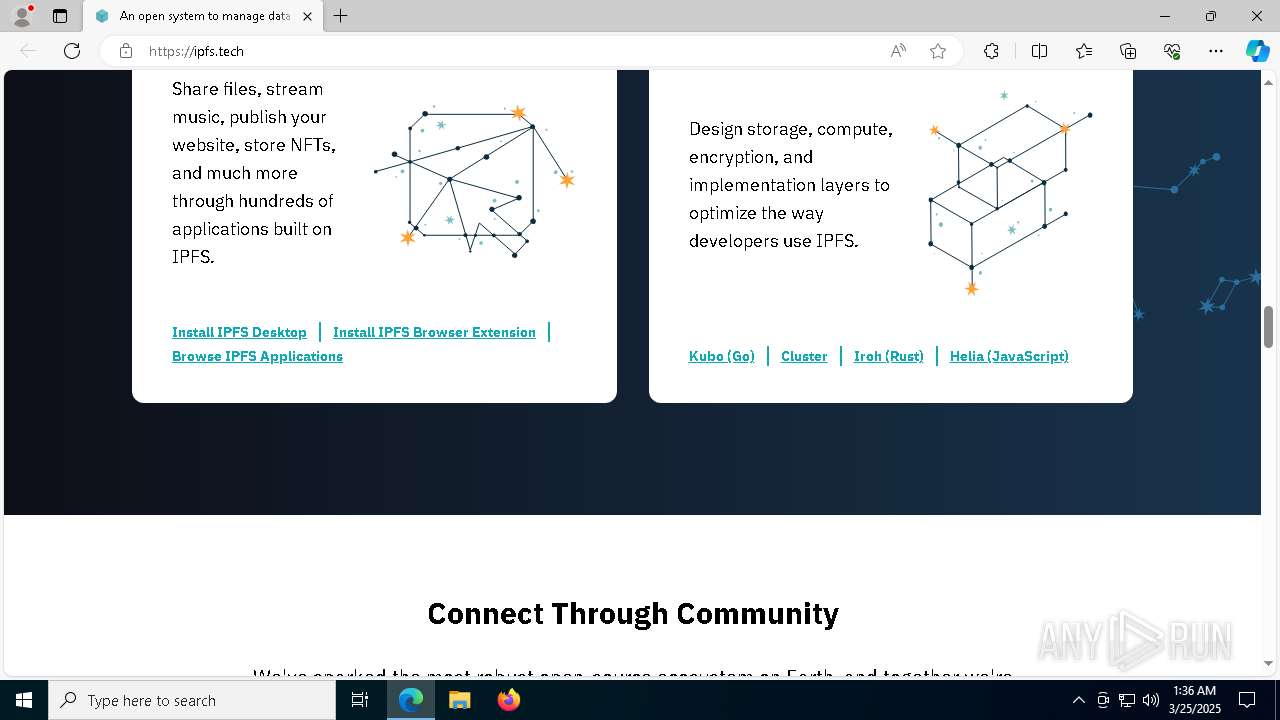Open network status tray icon
Image resolution: width=1280 pixels, height=720 pixels.
coord(1127,700)
